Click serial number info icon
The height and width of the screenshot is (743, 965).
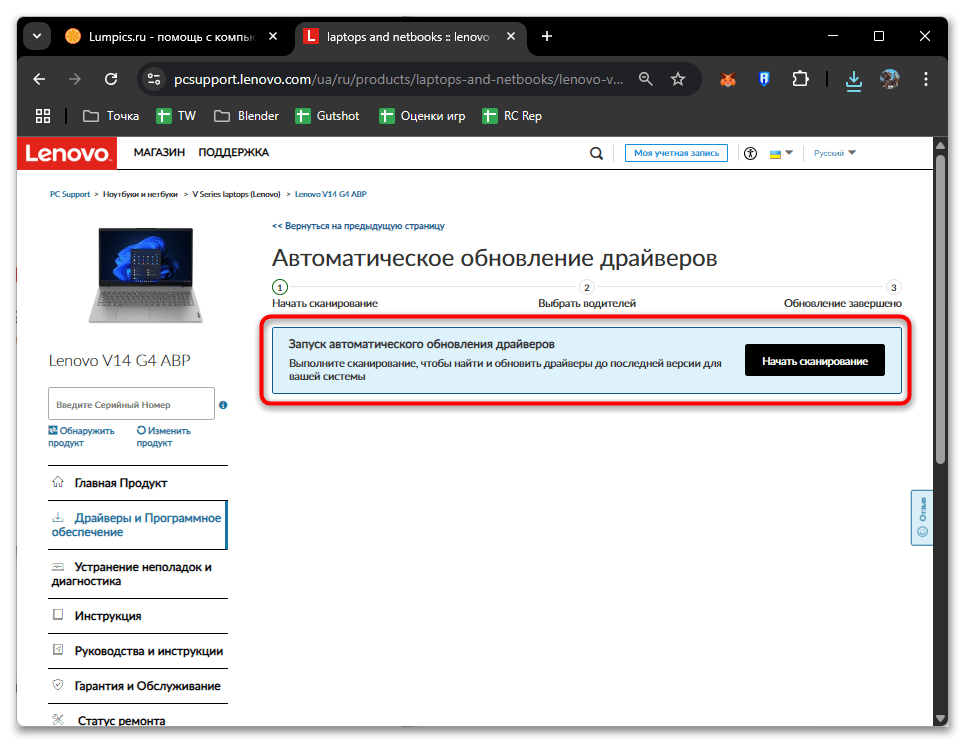point(223,404)
